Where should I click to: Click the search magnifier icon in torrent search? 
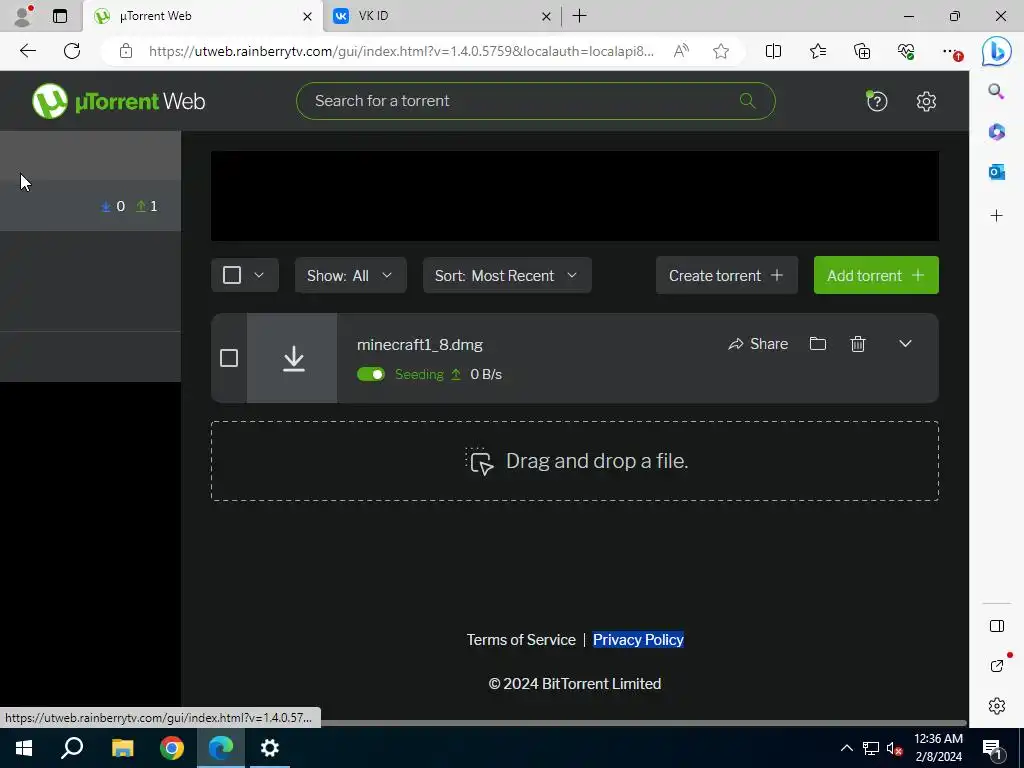point(747,101)
